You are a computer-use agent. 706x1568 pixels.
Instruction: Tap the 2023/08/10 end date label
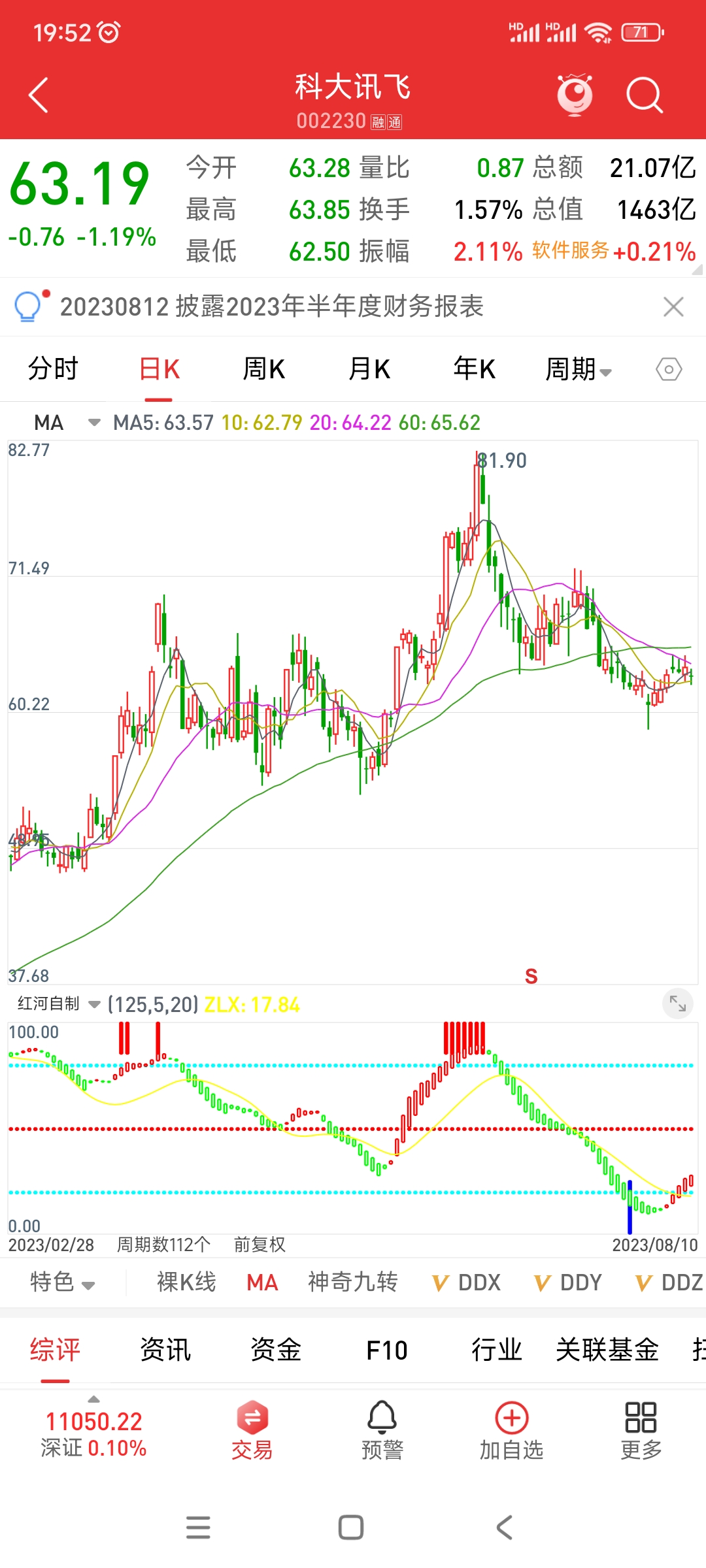[655, 1245]
